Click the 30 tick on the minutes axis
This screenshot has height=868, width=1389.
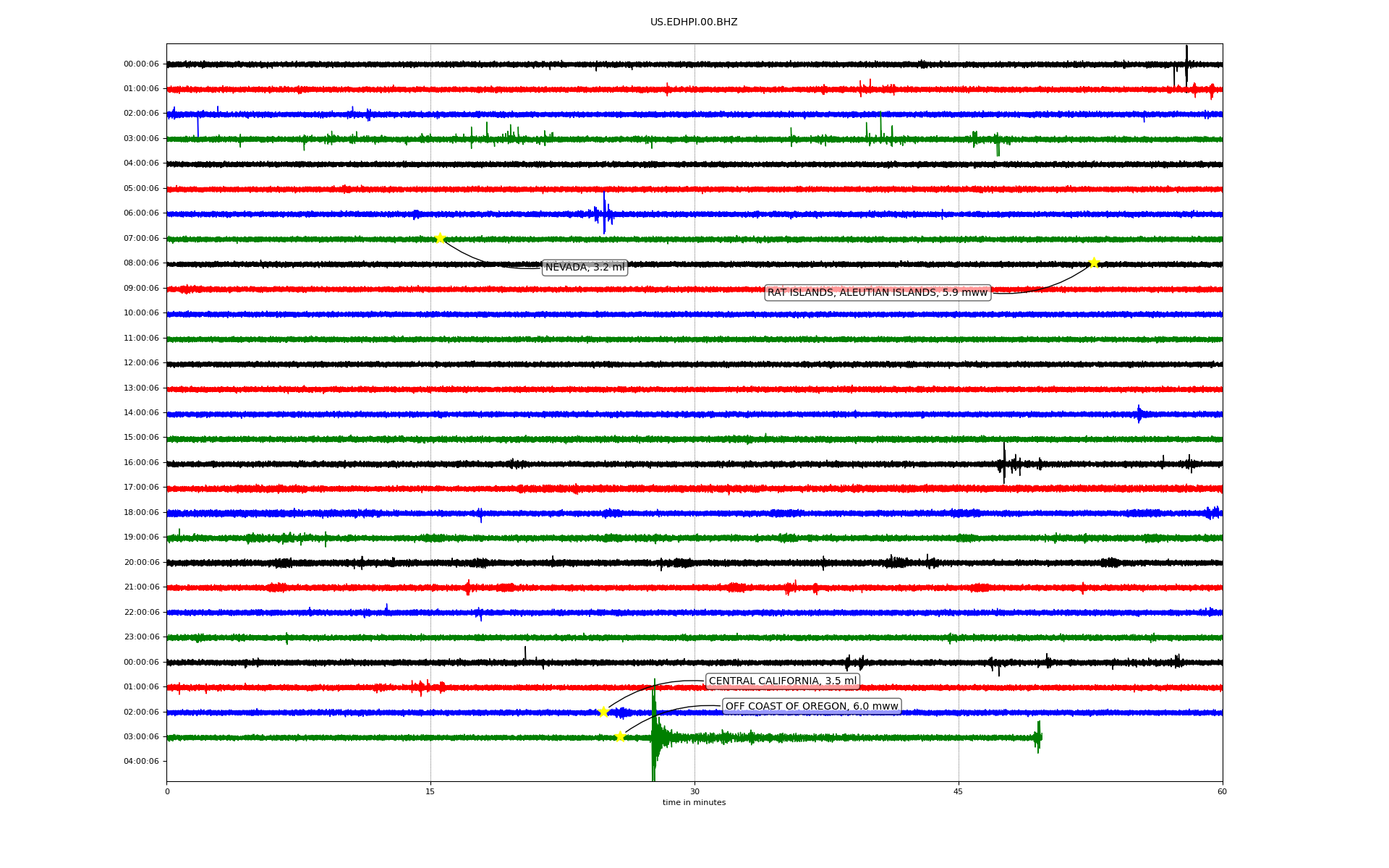pos(694,791)
